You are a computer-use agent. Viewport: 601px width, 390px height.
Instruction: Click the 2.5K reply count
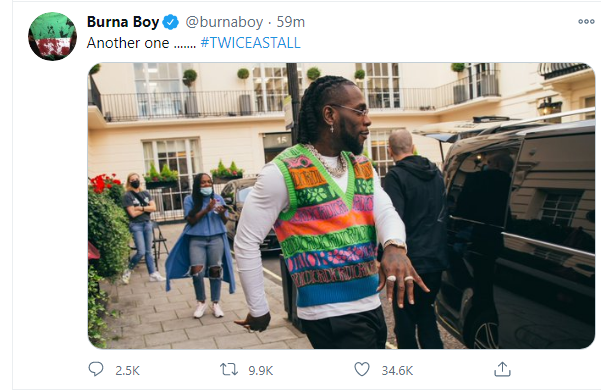tap(127, 370)
